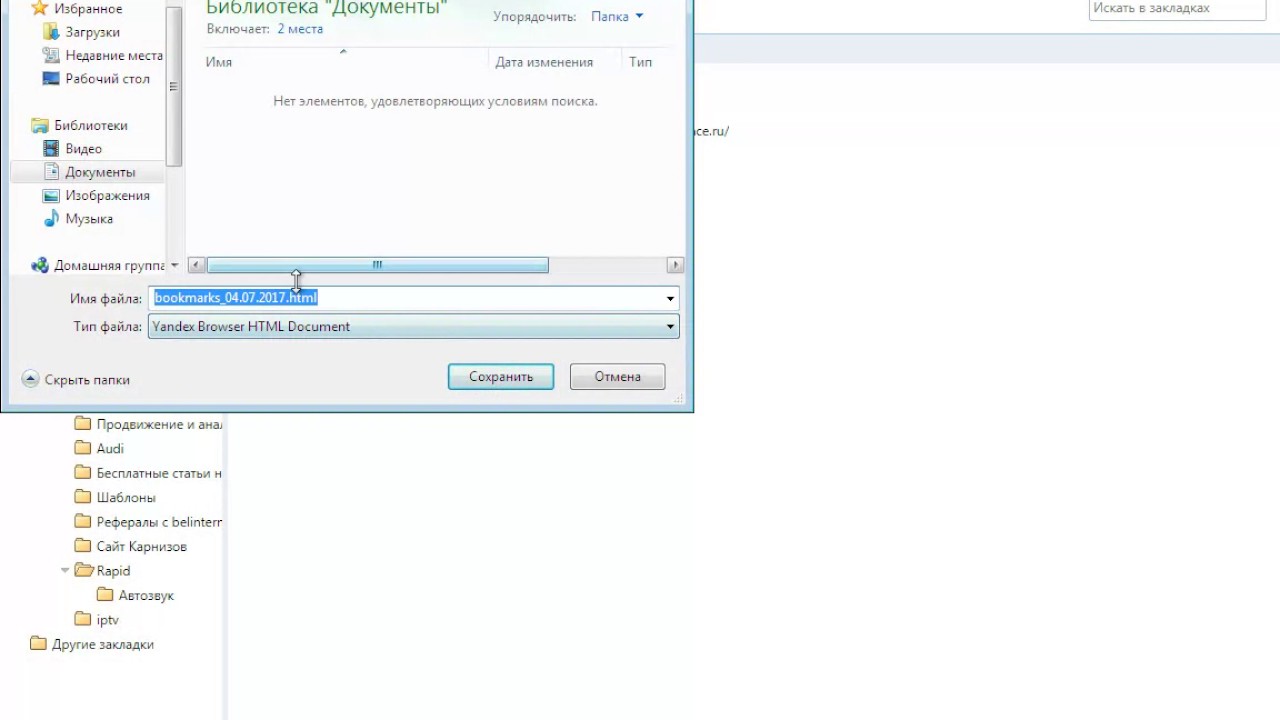
Task: Click the Продвижение и анализ folder icon
Action: [x=83, y=424]
